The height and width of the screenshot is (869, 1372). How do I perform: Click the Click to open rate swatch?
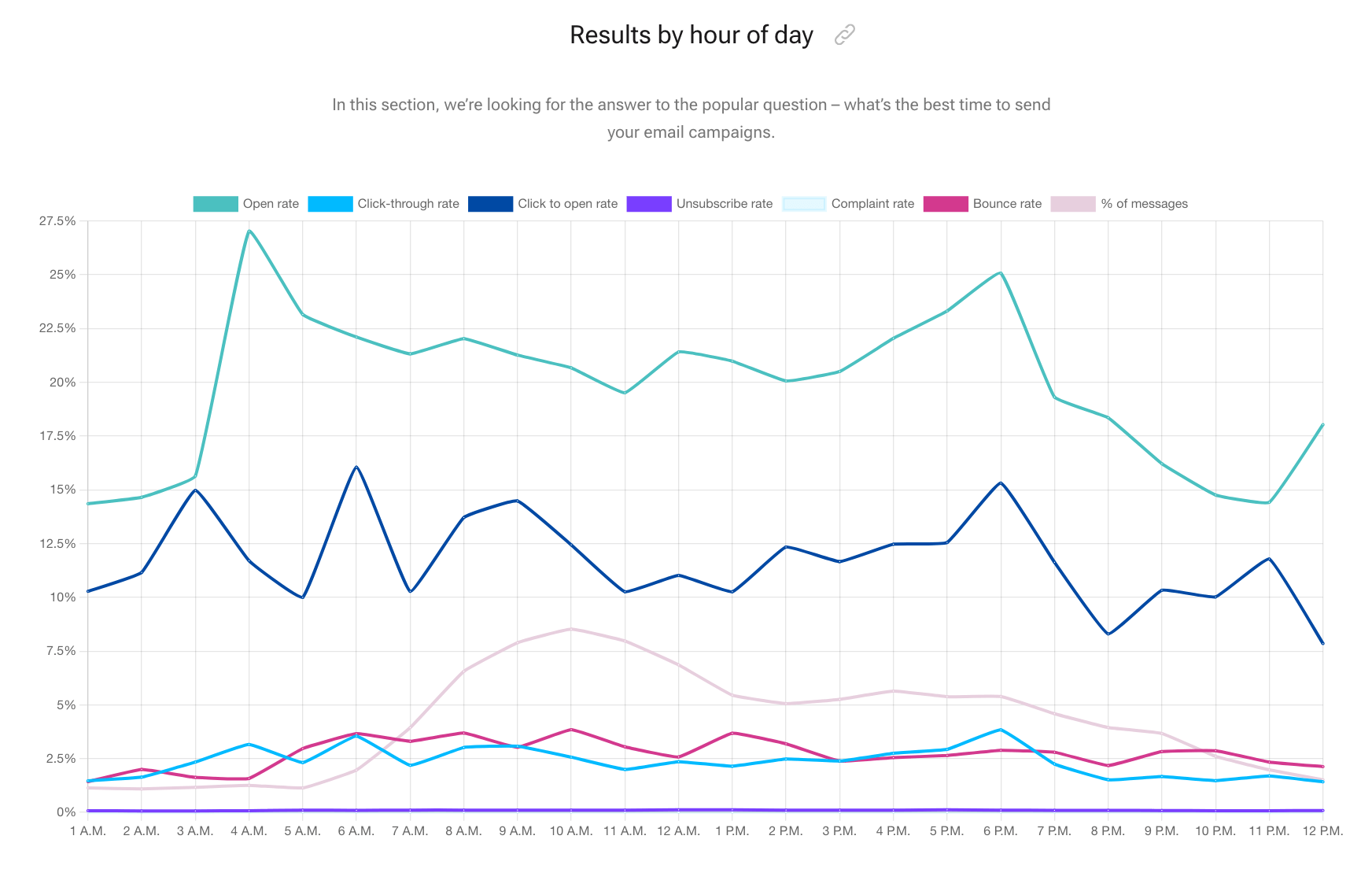point(490,204)
